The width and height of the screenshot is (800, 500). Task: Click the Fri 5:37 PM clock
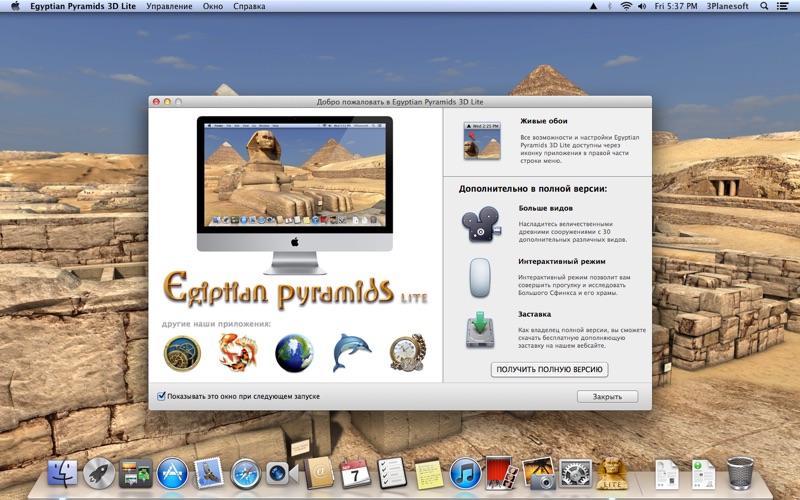coord(676,6)
